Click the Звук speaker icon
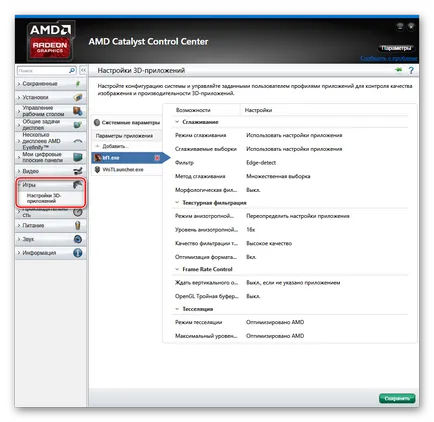The image size is (434, 422). pyautogui.click(x=78, y=239)
